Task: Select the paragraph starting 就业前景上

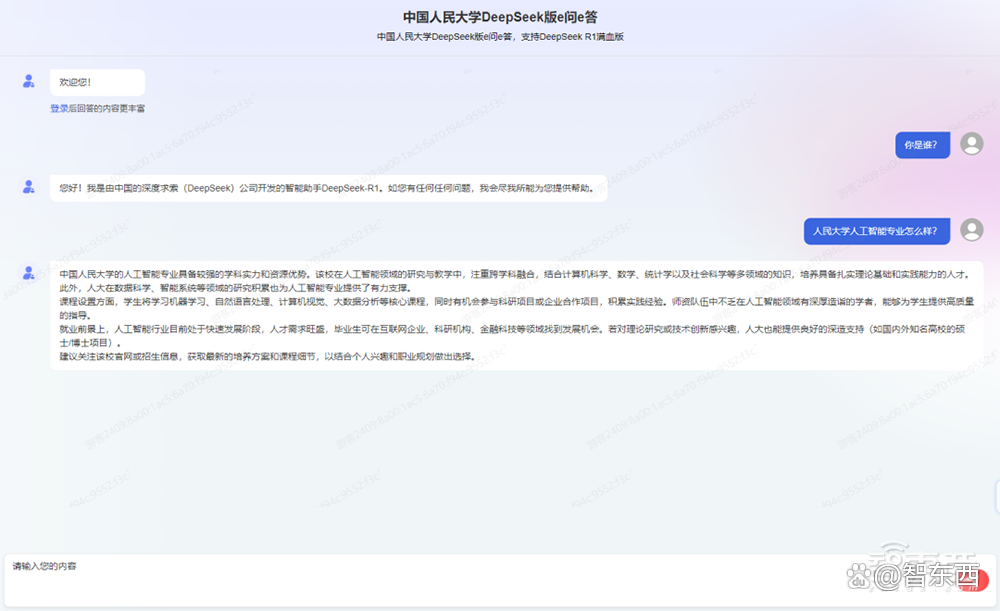Action: point(512,335)
